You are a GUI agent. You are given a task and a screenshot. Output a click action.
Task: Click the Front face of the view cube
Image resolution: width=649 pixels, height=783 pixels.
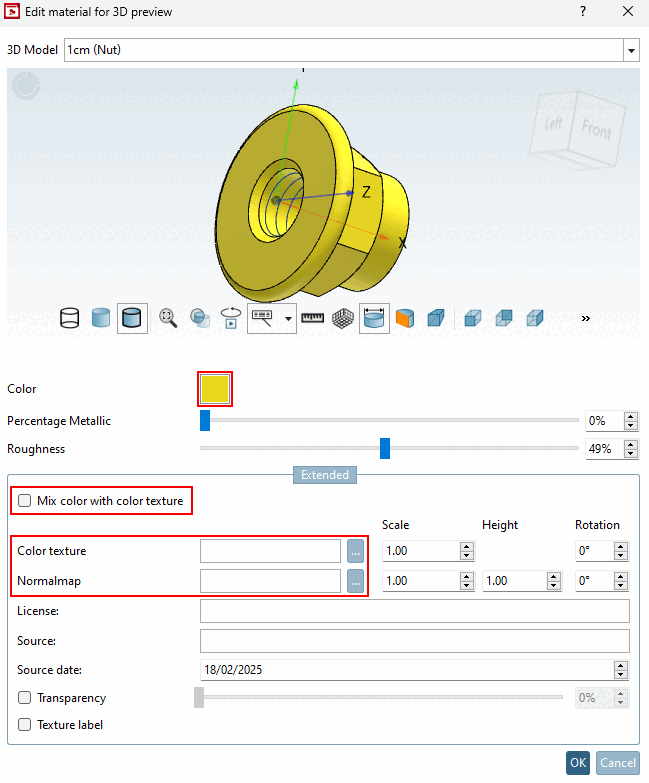(597, 130)
